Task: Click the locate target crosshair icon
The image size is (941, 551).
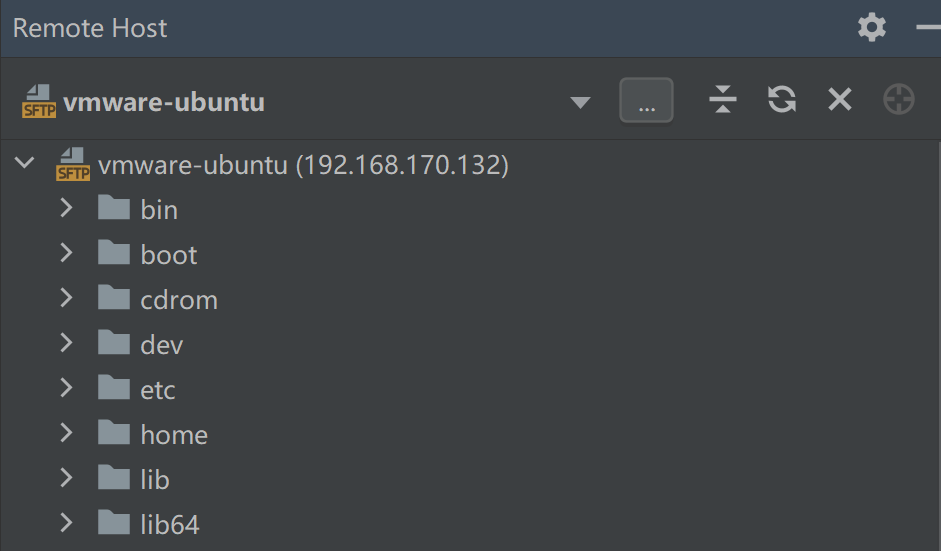Action: click(899, 99)
